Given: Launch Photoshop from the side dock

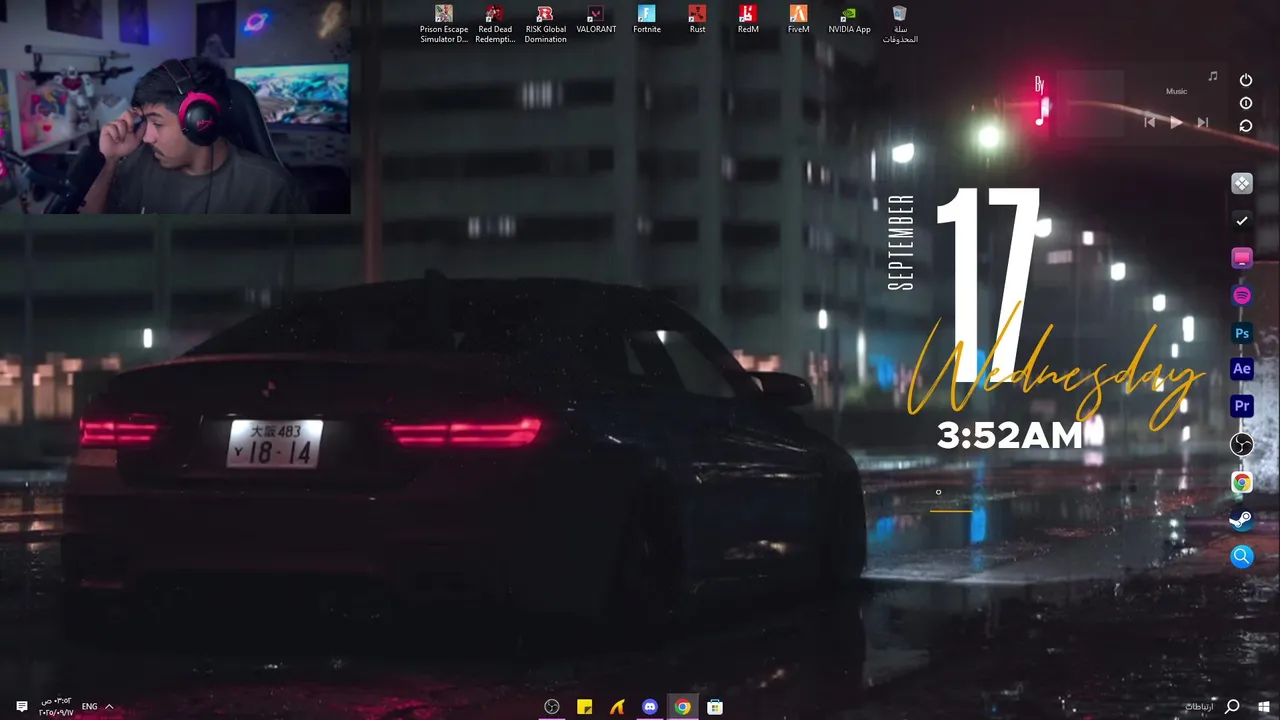Looking at the screenshot, I should [x=1241, y=333].
